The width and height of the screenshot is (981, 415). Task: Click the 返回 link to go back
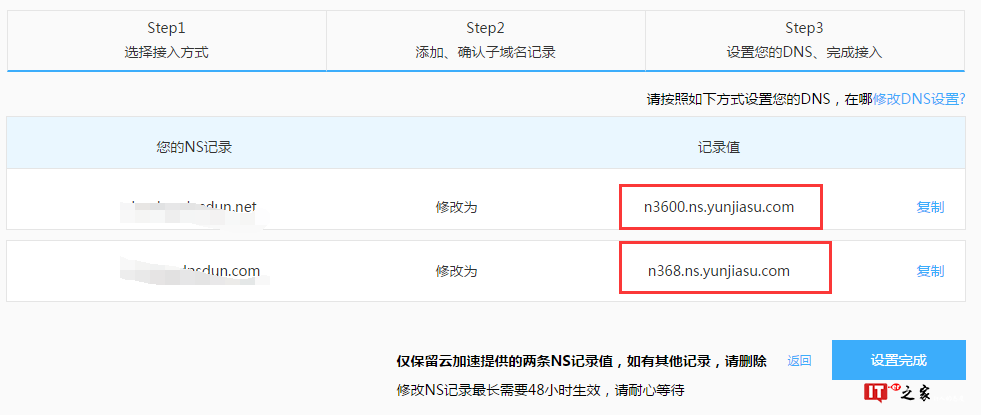799,361
